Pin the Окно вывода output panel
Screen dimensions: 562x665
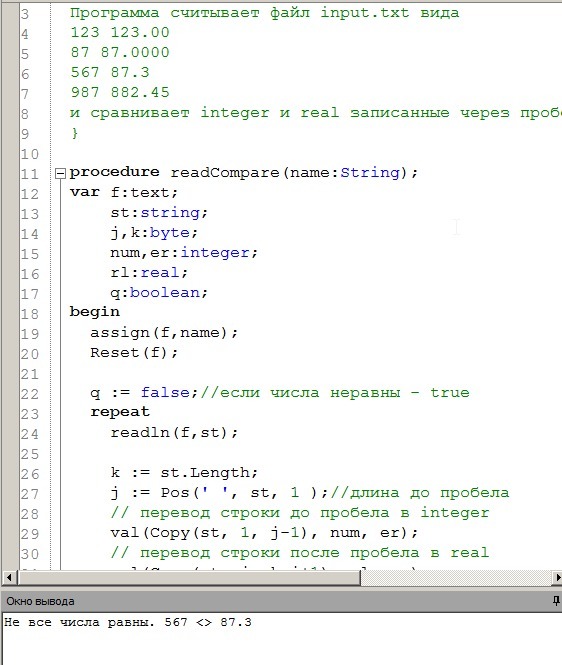pyautogui.click(x=556, y=601)
